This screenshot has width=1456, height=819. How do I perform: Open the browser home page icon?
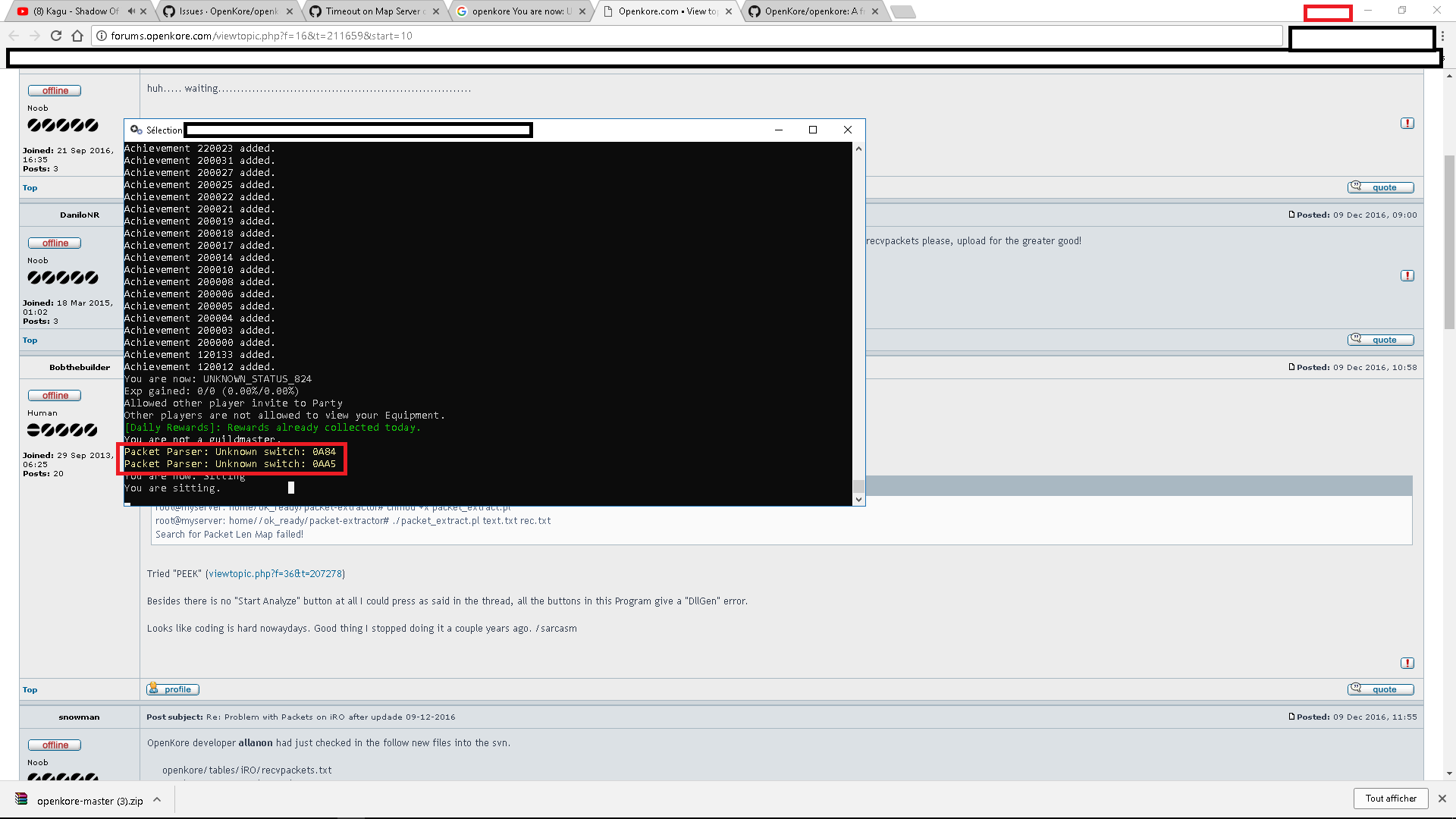pos(77,36)
